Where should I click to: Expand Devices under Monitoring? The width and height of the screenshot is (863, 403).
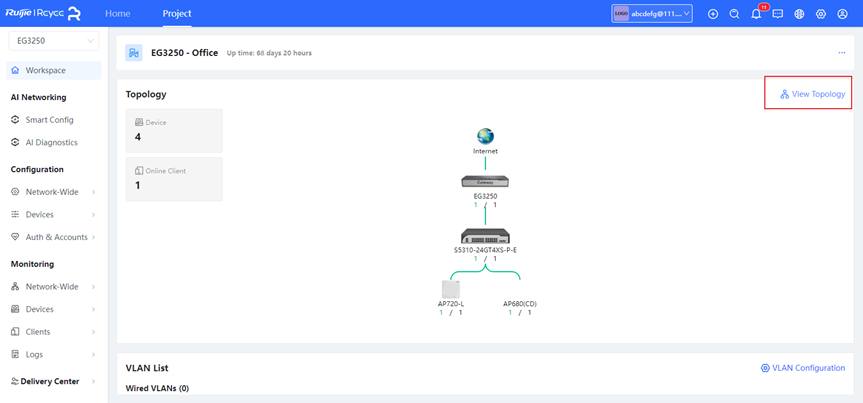tap(54, 309)
